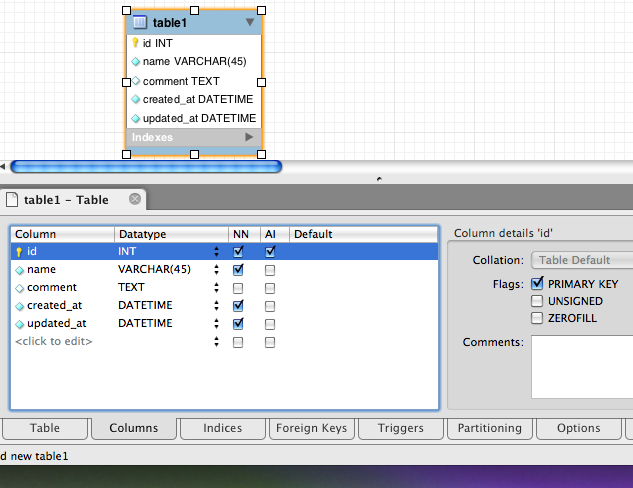Expand the Indexes section in diagram
Image resolution: width=633 pixels, height=488 pixels.
pyautogui.click(x=249, y=137)
